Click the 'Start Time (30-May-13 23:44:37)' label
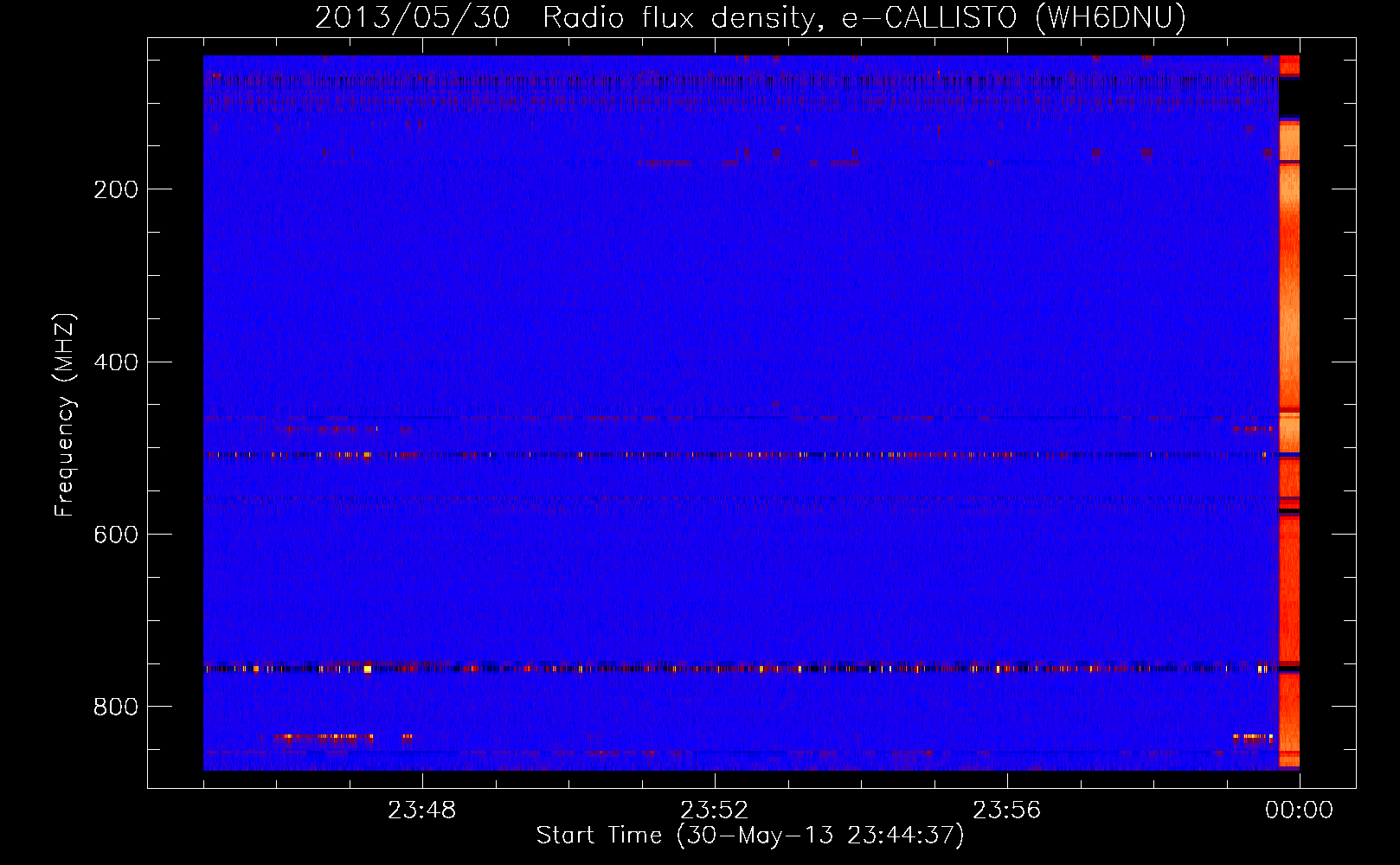 tap(750, 836)
